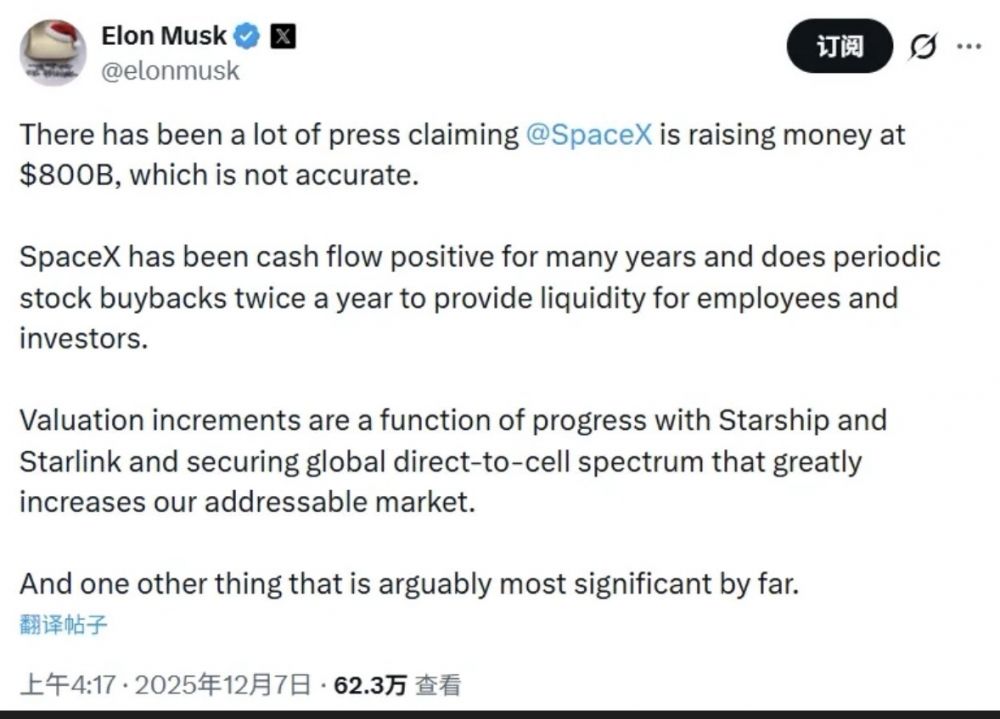The width and height of the screenshot is (1000, 719).
Task: Click the X affiliation badge beside name
Action: tap(283, 37)
